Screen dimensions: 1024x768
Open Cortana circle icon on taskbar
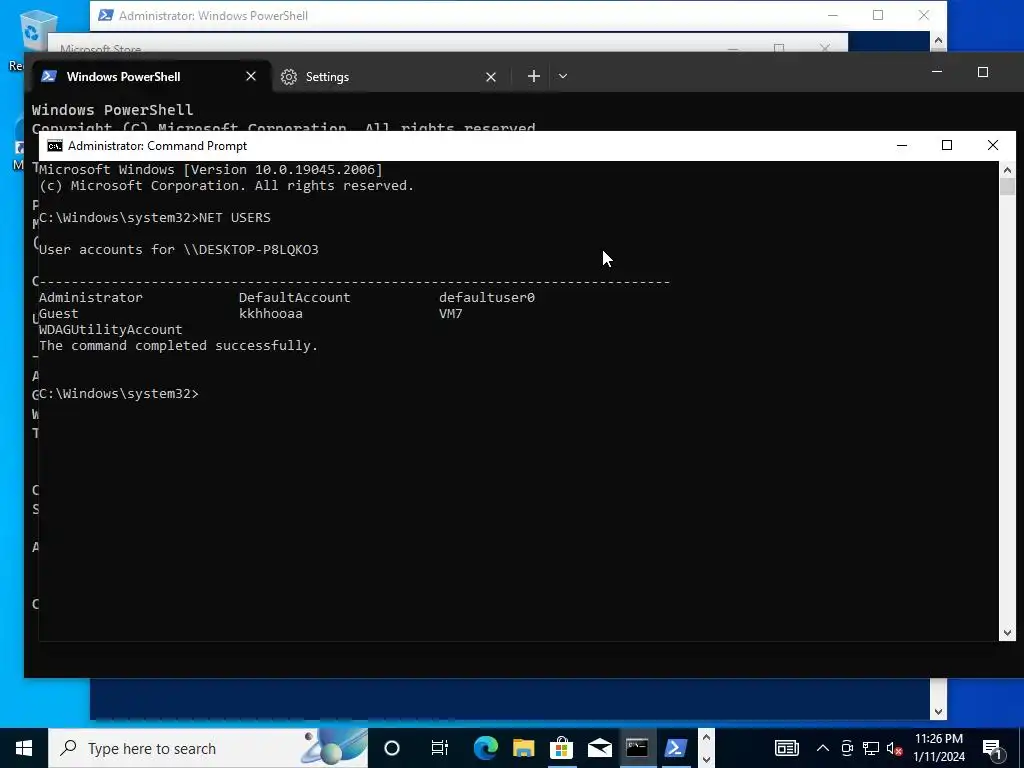pyautogui.click(x=392, y=748)
